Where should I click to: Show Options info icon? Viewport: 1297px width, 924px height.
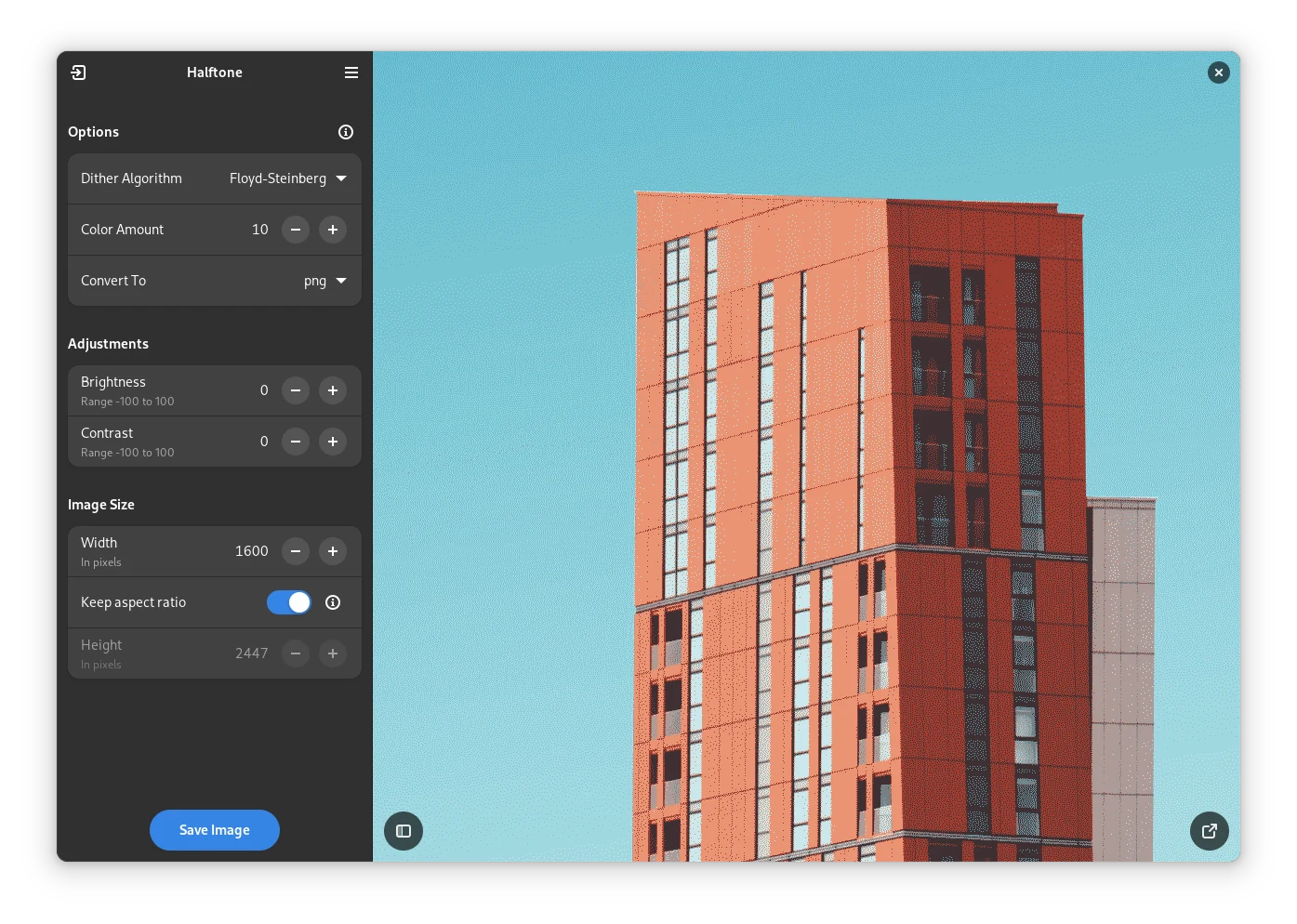pos(346,132)
